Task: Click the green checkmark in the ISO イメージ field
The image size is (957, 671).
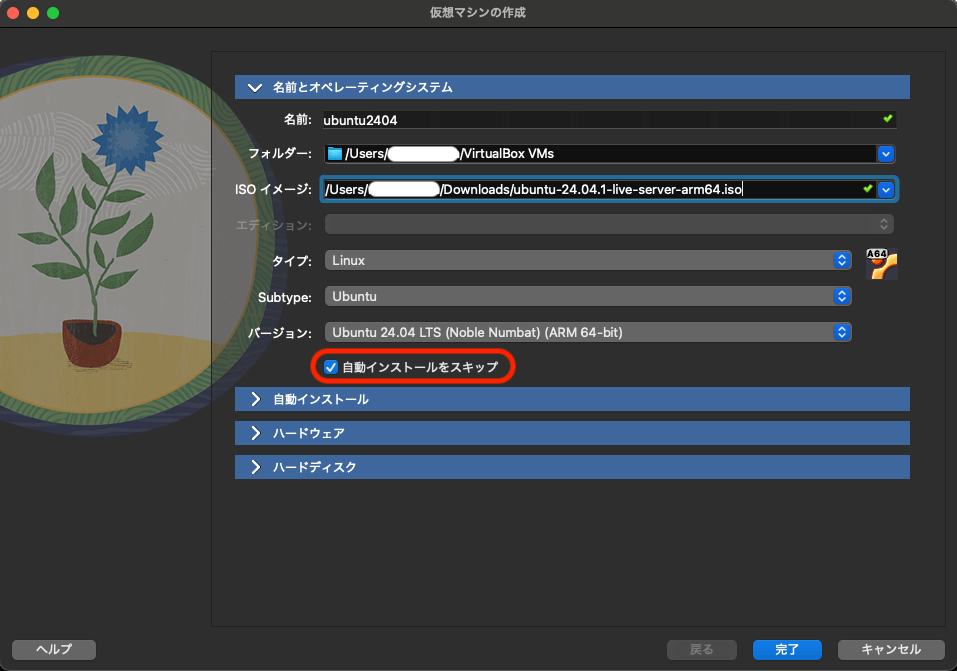Action: (x=867, y=189)
